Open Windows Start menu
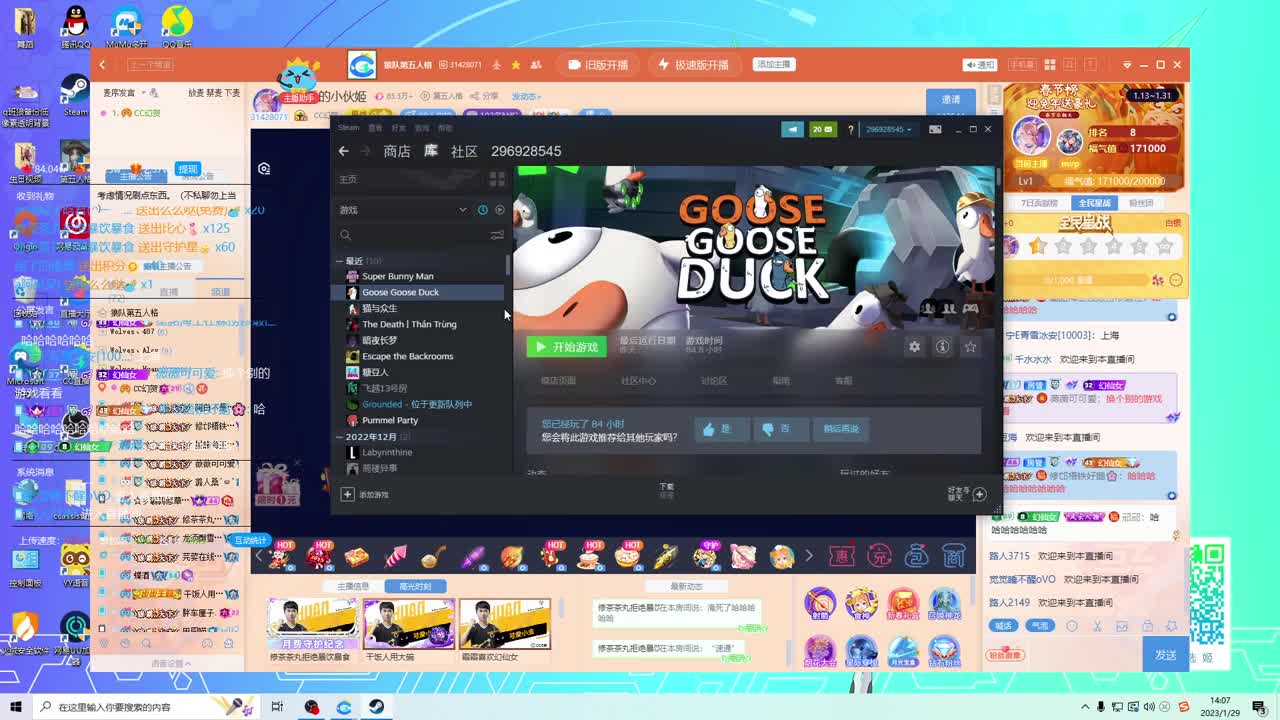The image size is (1280, 720). point(16,707)
